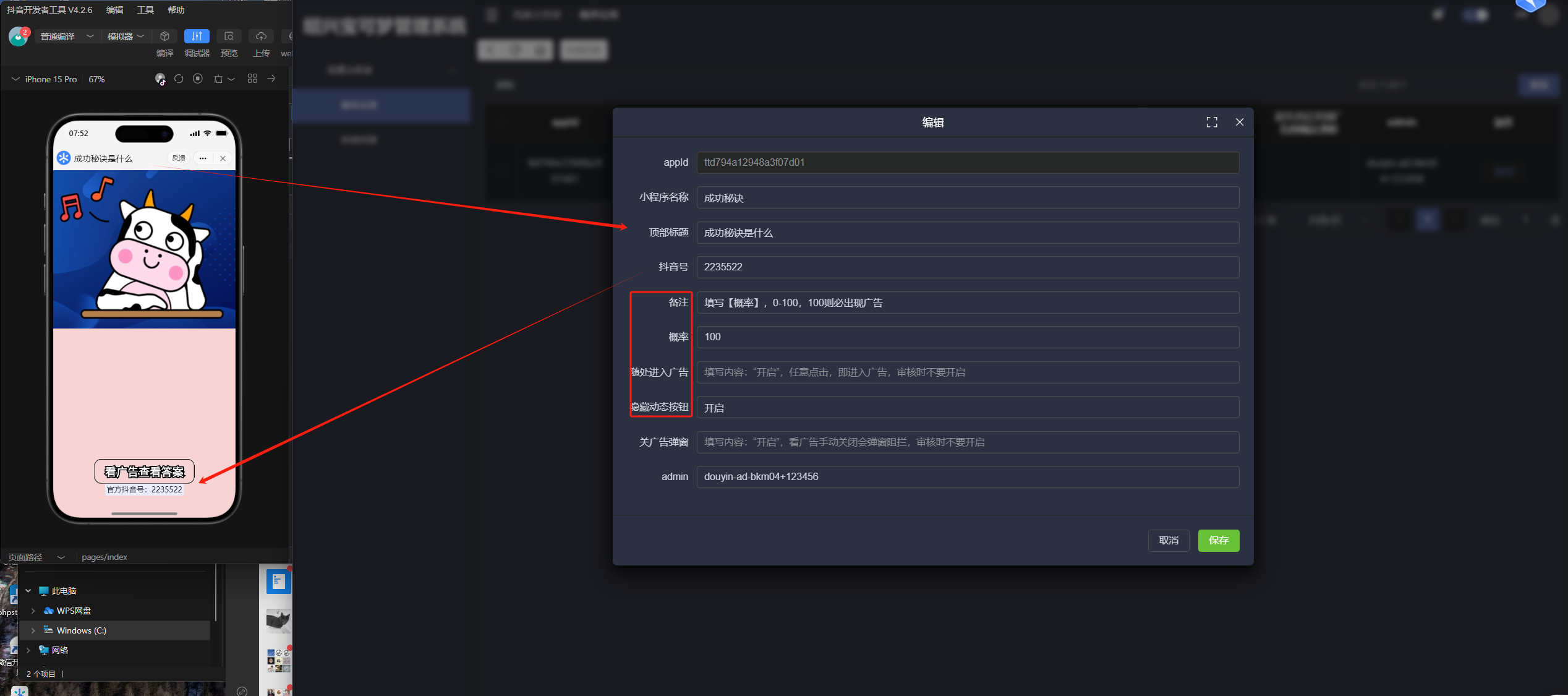
Task: Open the grid layout icon in simulator bar
Action: point(252,79)
